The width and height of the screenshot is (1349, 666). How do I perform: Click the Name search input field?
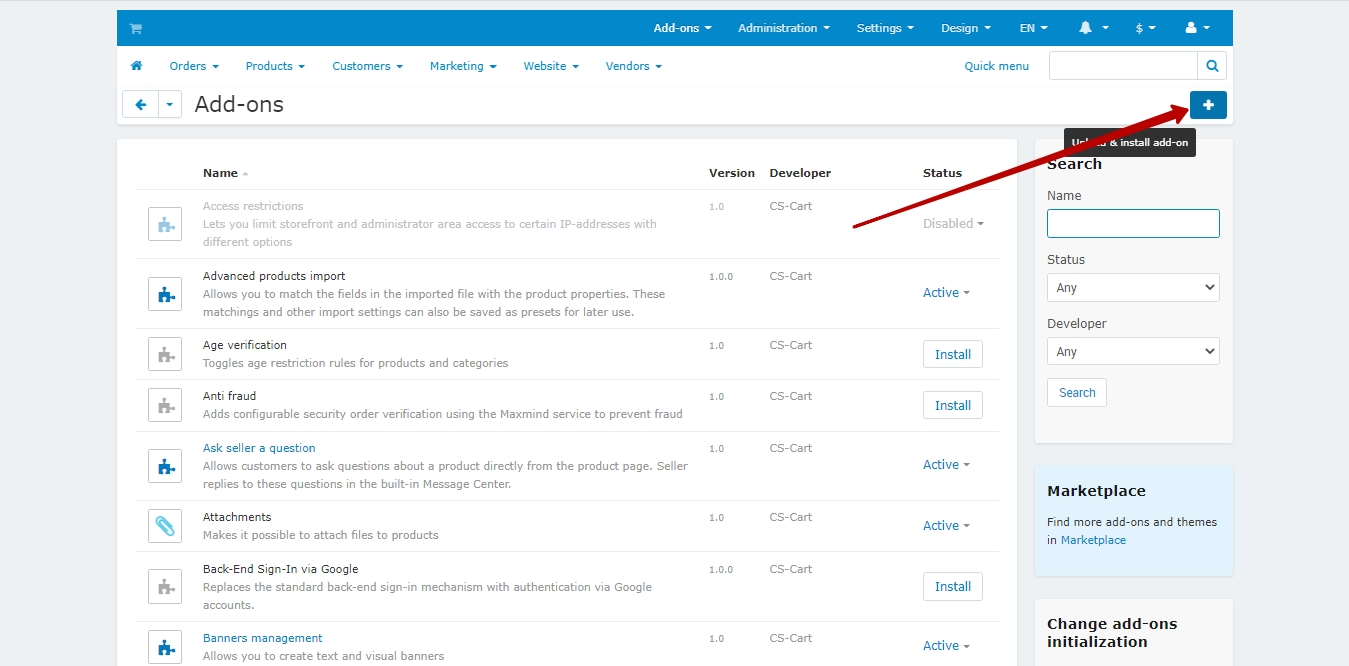pos(1133,223)
